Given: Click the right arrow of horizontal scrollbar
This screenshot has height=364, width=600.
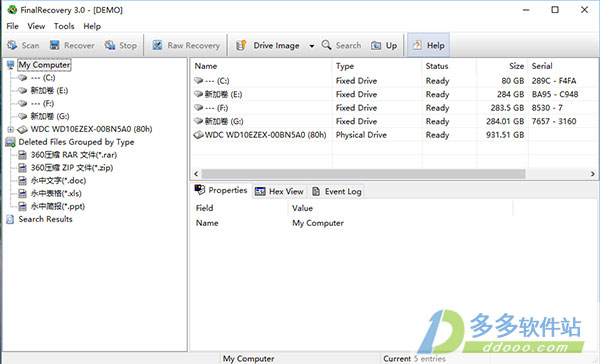Looking at the screenshot, I should tap(593, 174).
